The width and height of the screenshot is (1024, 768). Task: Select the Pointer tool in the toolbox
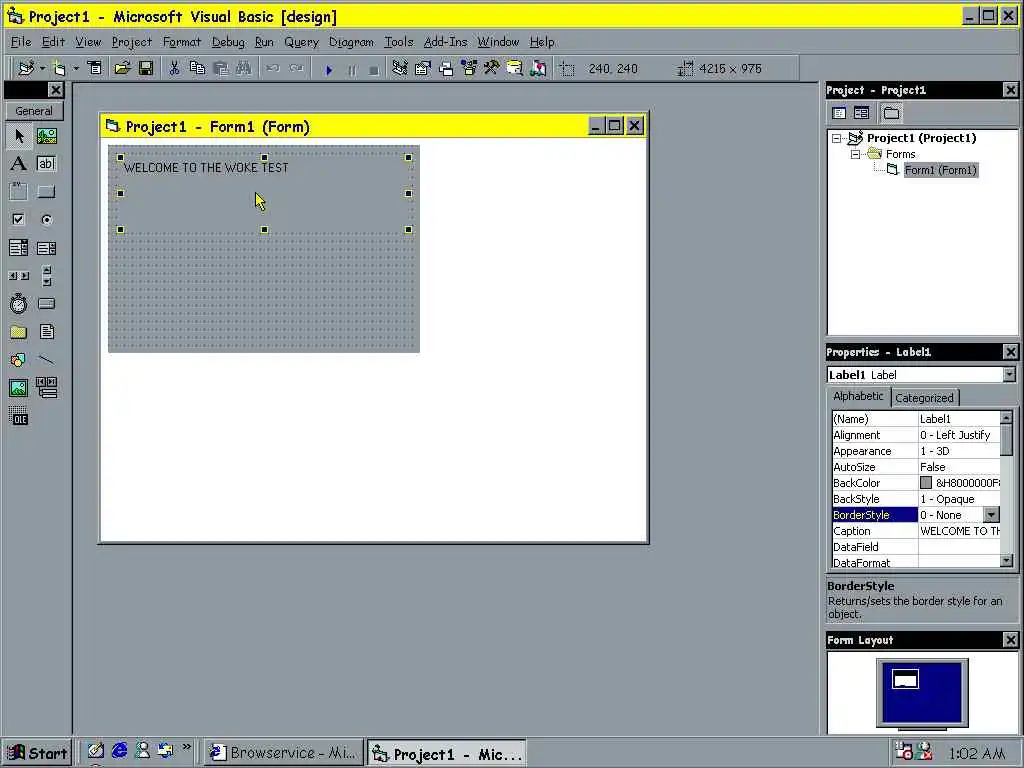click(19, 136)
